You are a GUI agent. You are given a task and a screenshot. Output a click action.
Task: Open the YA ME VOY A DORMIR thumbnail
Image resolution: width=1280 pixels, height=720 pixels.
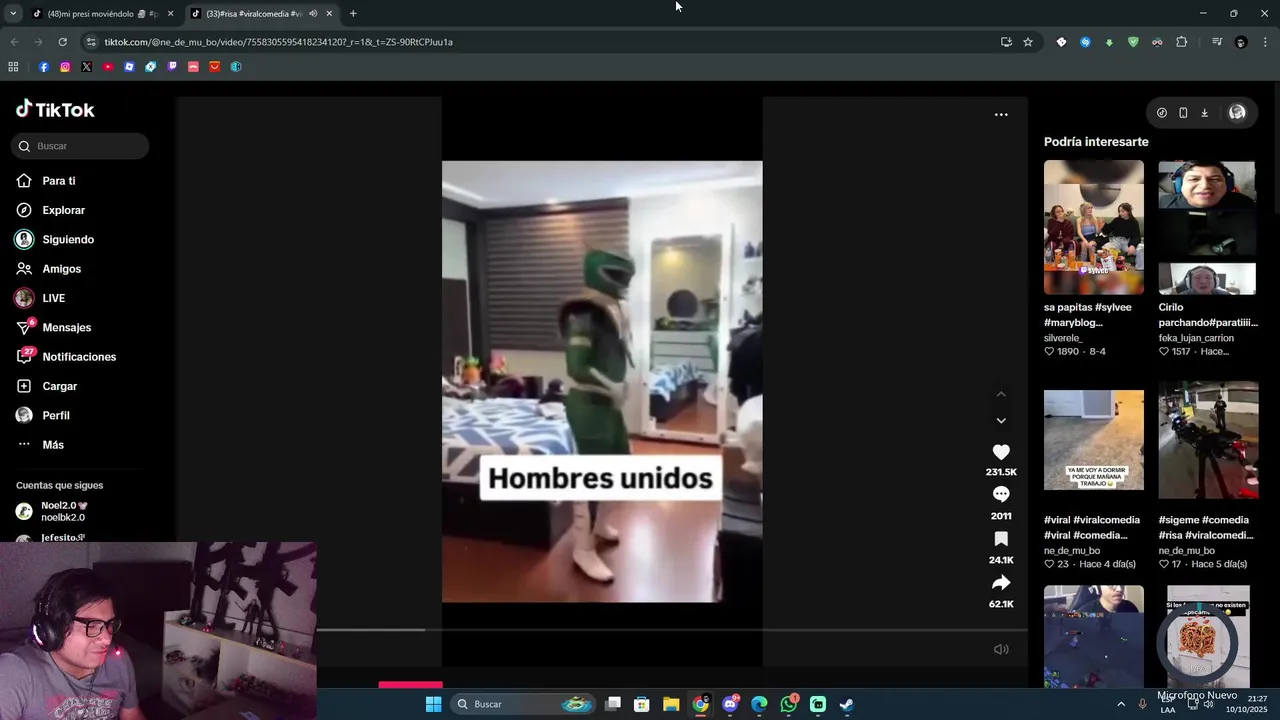(1094, 440)
